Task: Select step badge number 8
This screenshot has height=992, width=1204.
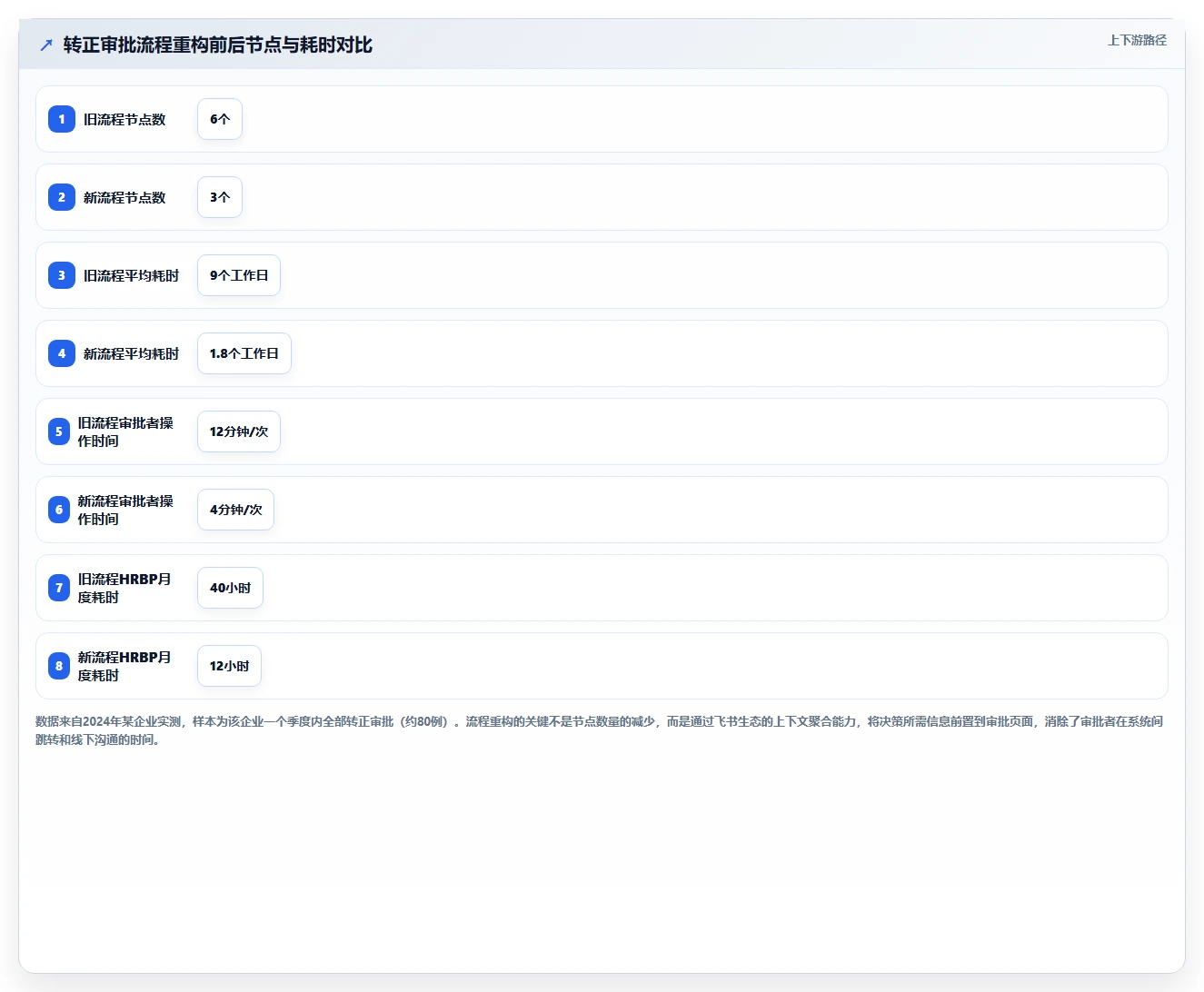Action: tap(59, 666)
